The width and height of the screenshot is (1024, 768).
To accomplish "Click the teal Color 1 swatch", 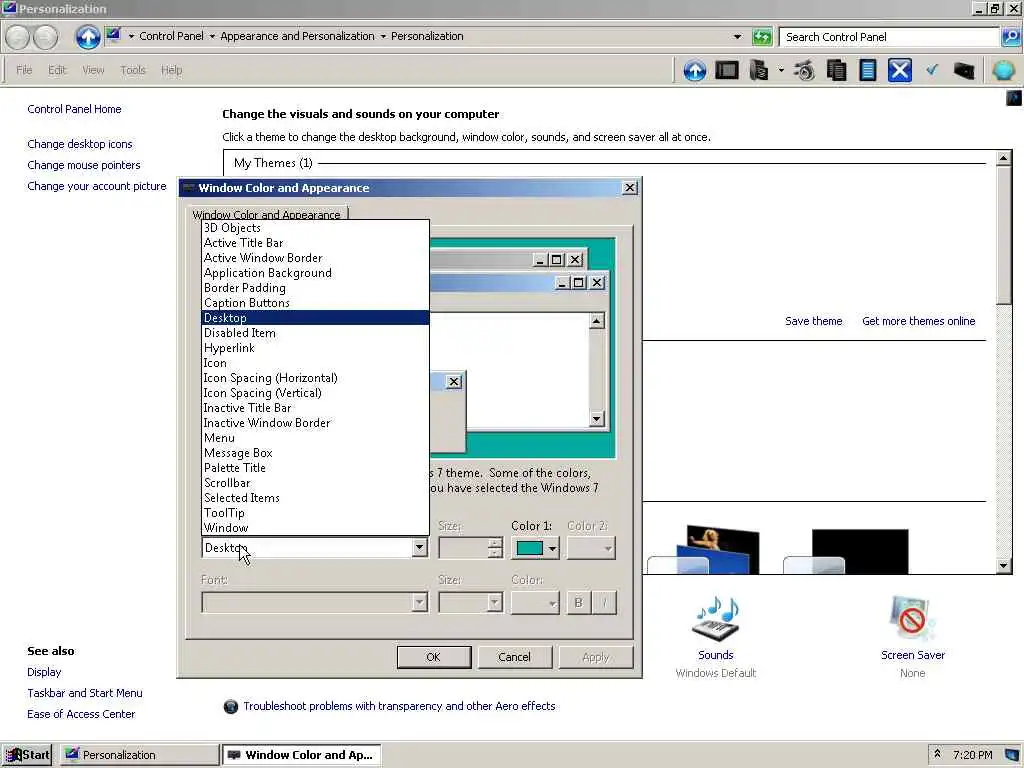I will coord(530,548).
